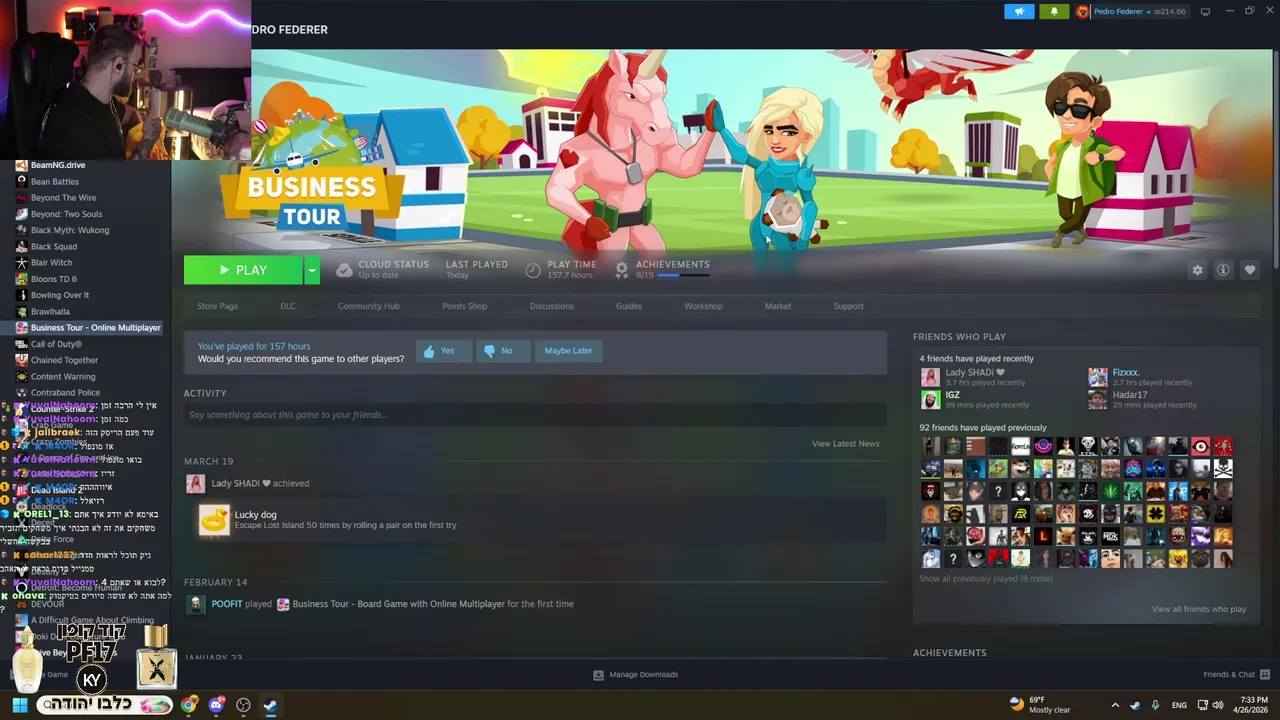Expand hidden system tray icons chevron
1280x720 pixels.
[x=1115, y=705]
